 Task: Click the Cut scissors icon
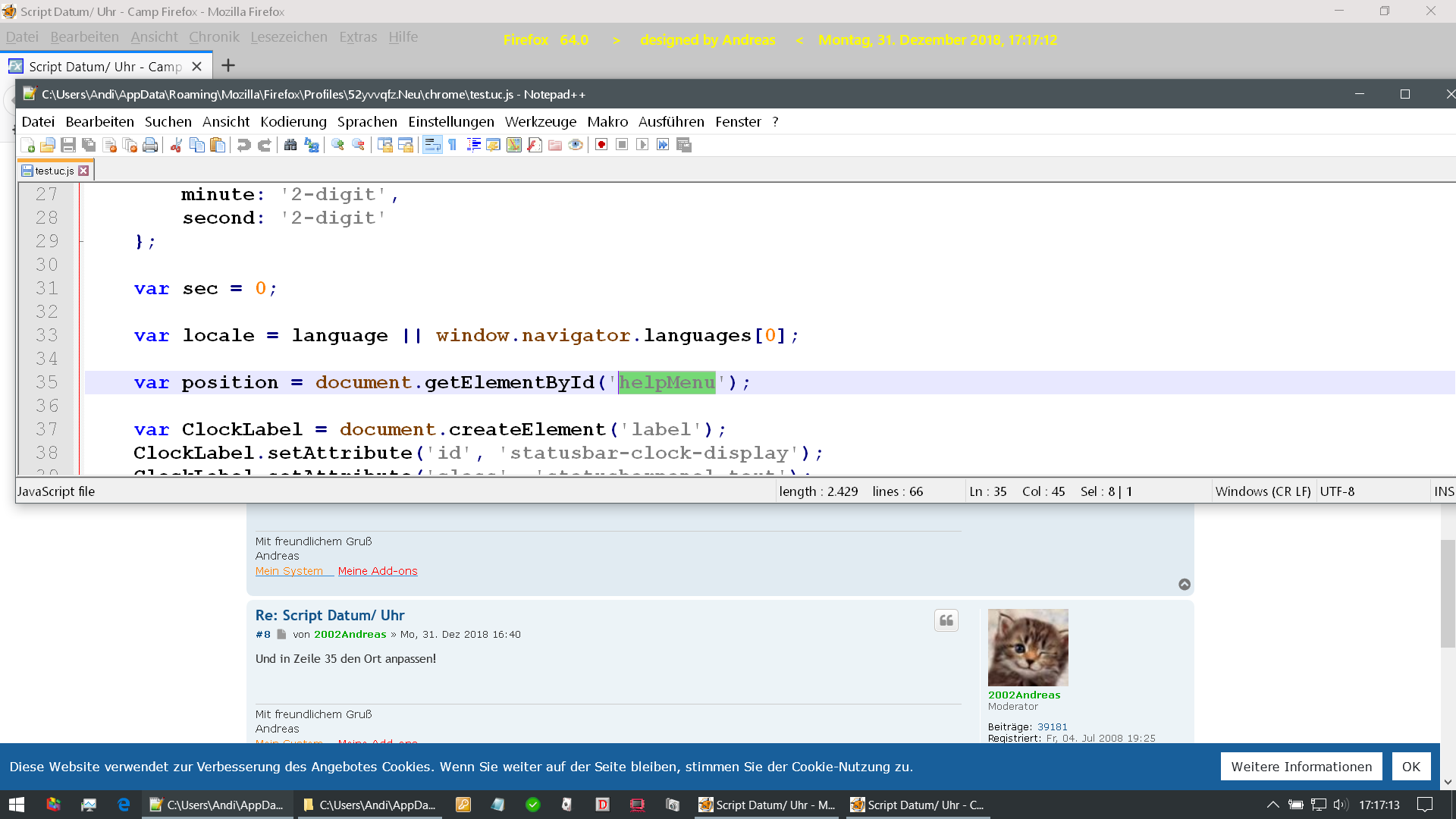176,145
